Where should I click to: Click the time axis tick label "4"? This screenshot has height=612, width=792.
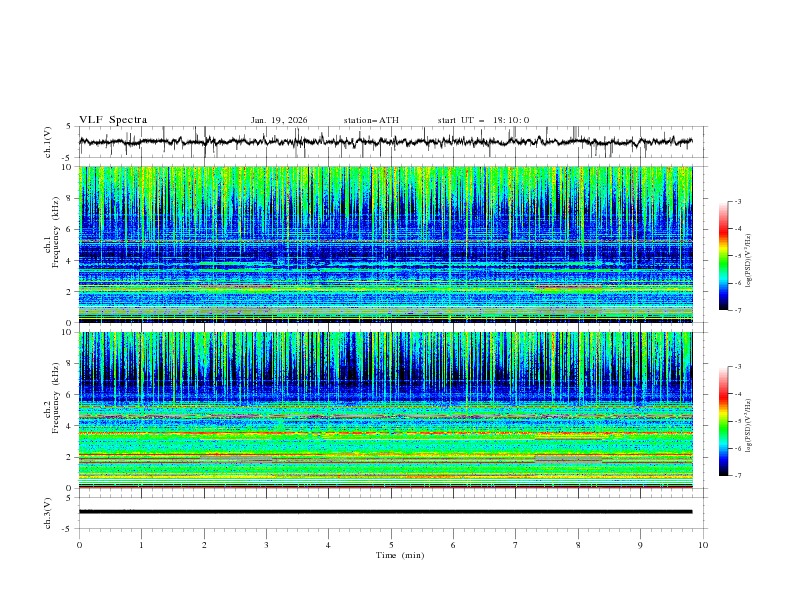328,545
